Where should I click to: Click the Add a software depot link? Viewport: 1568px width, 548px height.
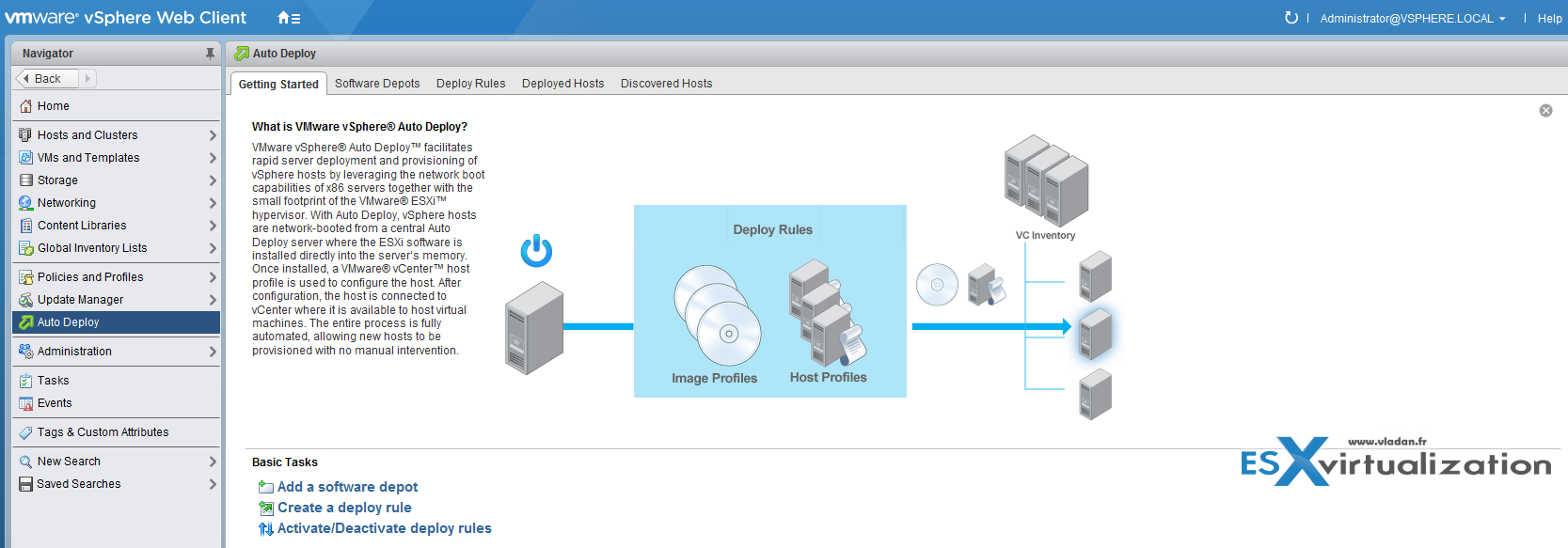347,487
